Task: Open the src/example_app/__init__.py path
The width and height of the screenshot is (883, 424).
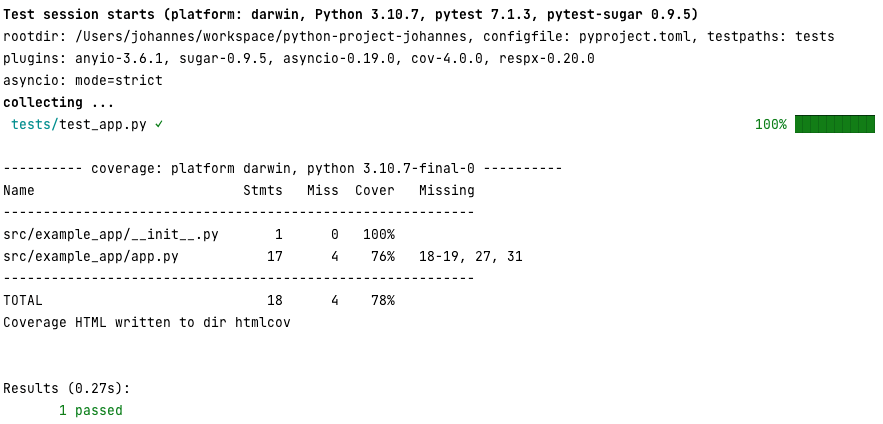Action: [x=111, y=234]
